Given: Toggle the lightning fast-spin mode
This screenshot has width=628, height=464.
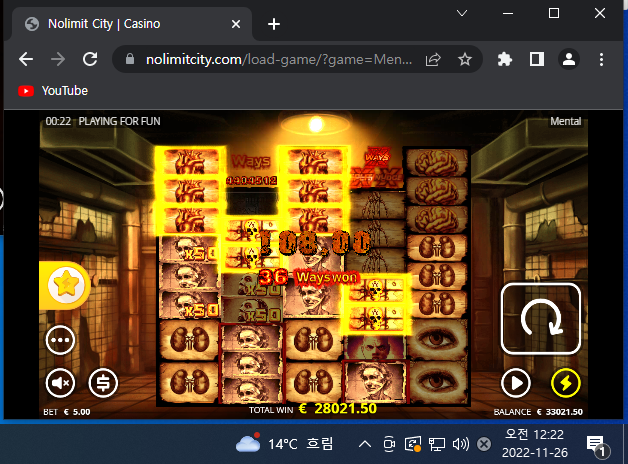Looking at the screenshot, I should click(x=566, y=383).
